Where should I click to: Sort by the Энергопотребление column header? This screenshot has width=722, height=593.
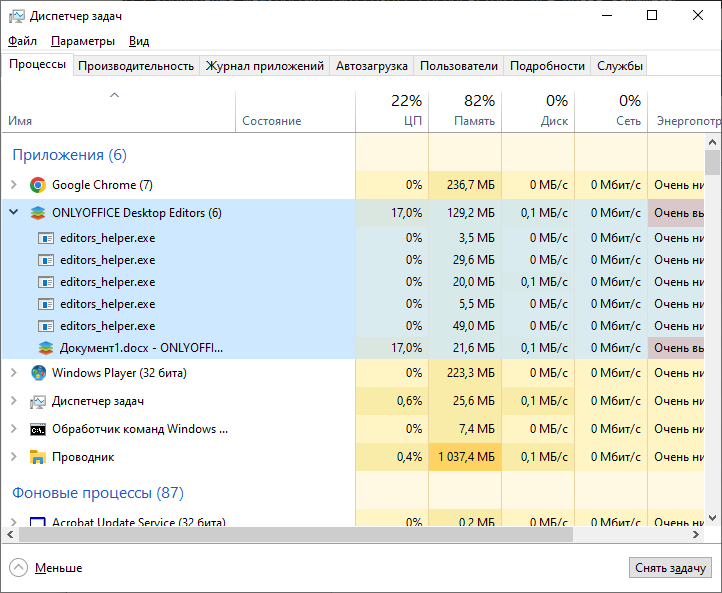pyautogui.click(x=684, y=112)
